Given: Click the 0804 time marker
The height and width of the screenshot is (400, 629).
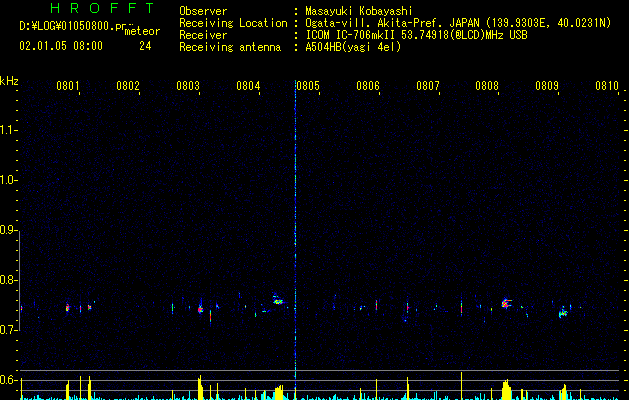Looking at the screenshot, I should point(248,86).
